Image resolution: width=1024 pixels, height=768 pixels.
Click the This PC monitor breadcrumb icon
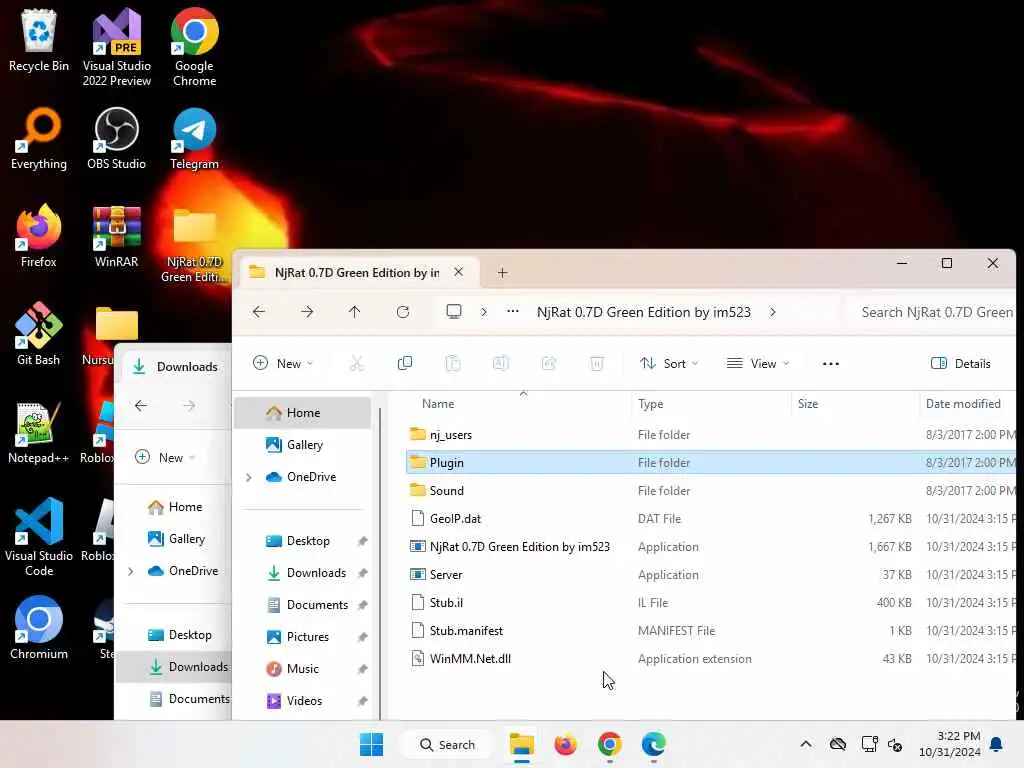tap(454, 312)
